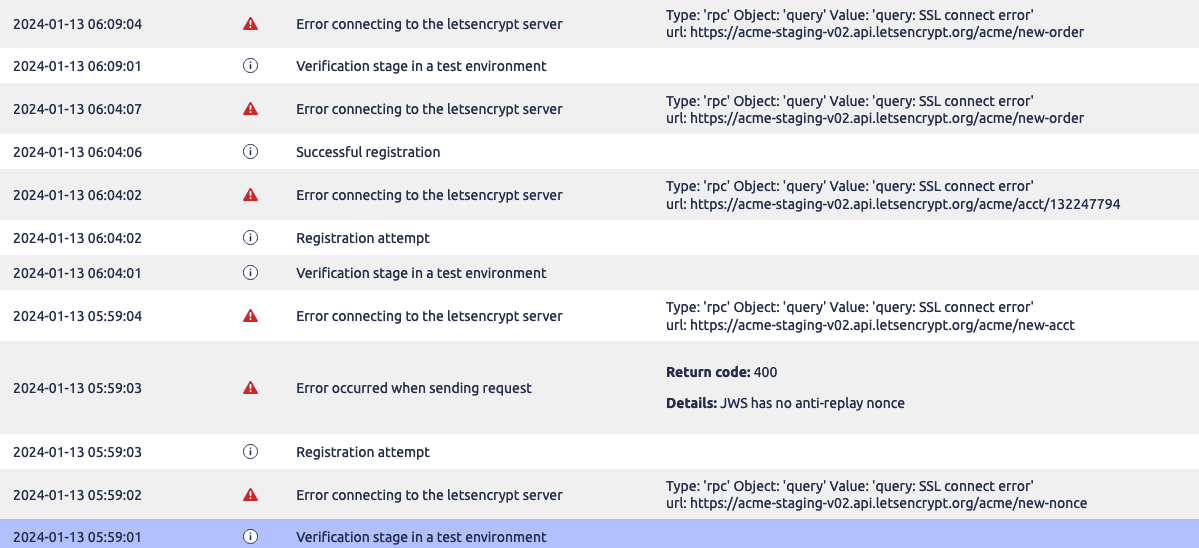Click the acme/new-acct URL text
This screenshot has width=1199, height=548.
pyautogui.click(x=870, y=325)
